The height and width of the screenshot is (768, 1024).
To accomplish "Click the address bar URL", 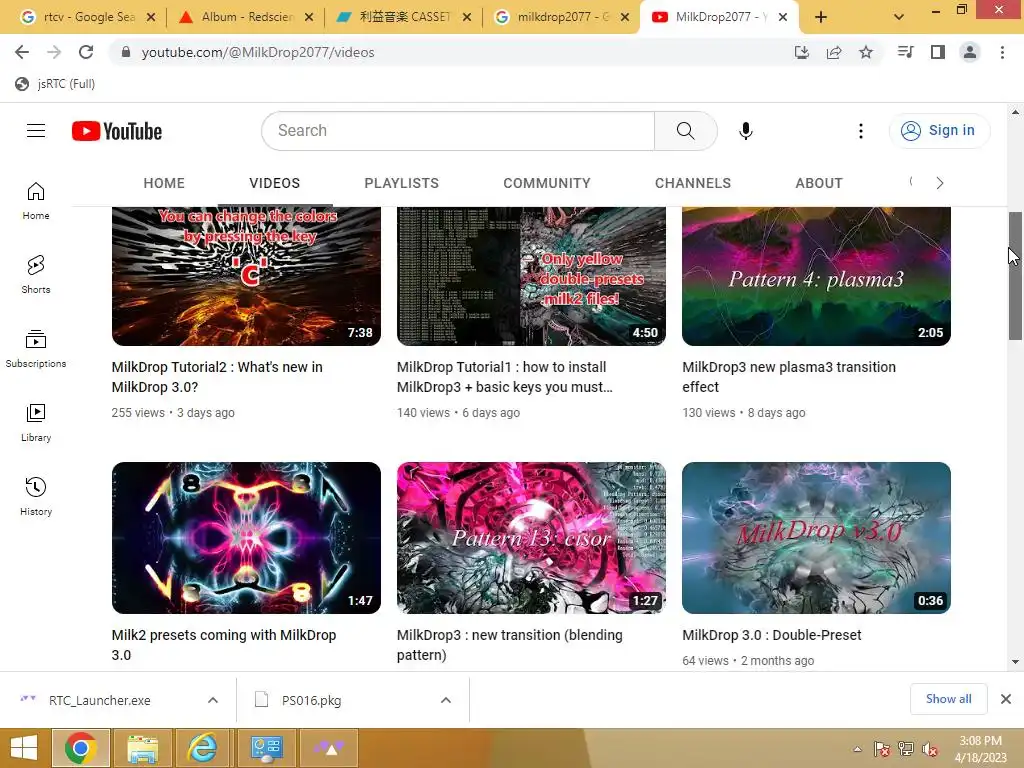I will coord(258,52).
